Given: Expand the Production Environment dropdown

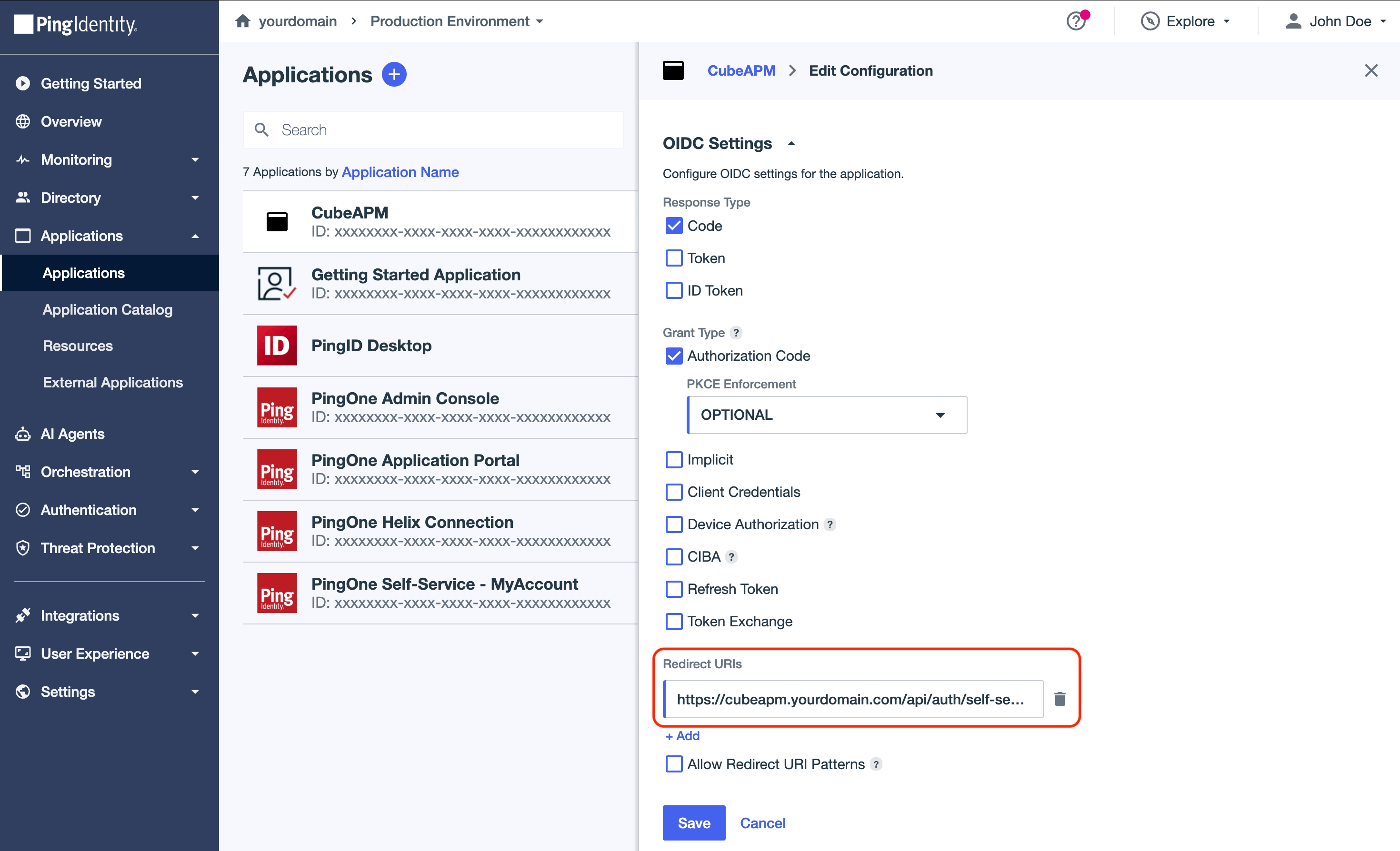Looking at the screenshot, I should tap(457, 21).
